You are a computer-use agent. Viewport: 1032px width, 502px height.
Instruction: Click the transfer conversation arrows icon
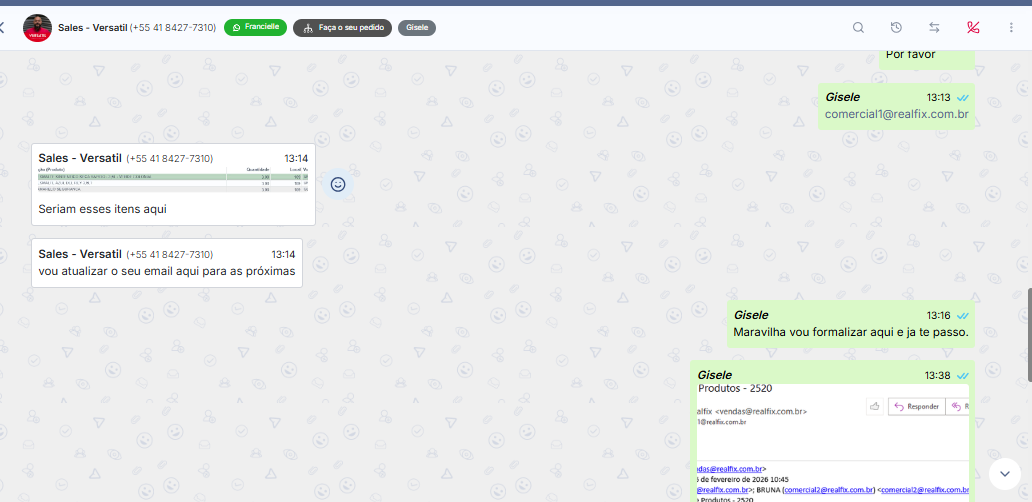coord(934,28)
